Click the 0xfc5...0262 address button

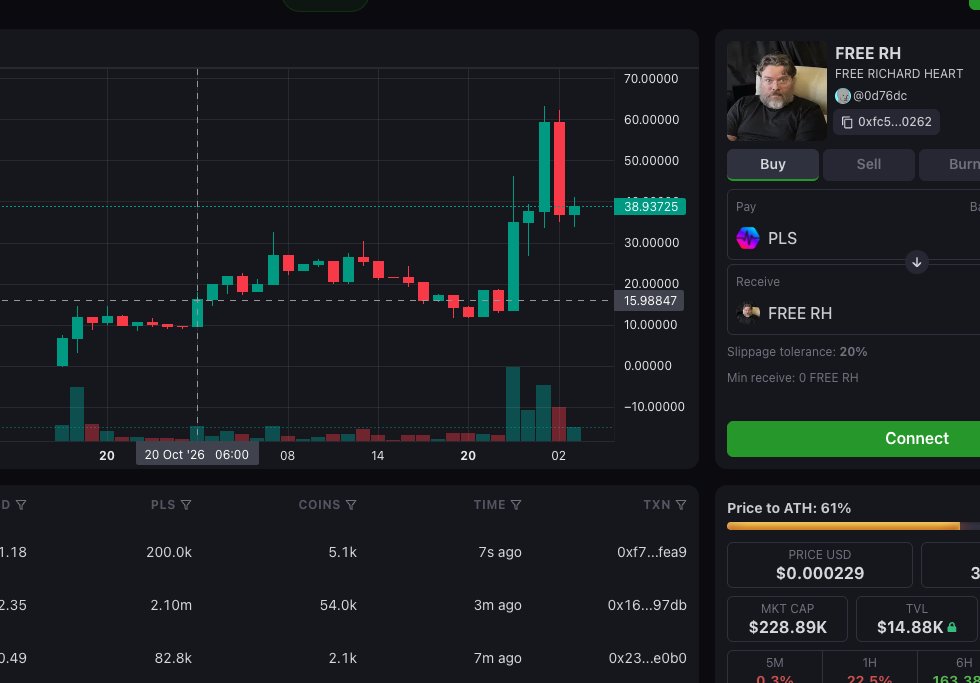(886, 122)
